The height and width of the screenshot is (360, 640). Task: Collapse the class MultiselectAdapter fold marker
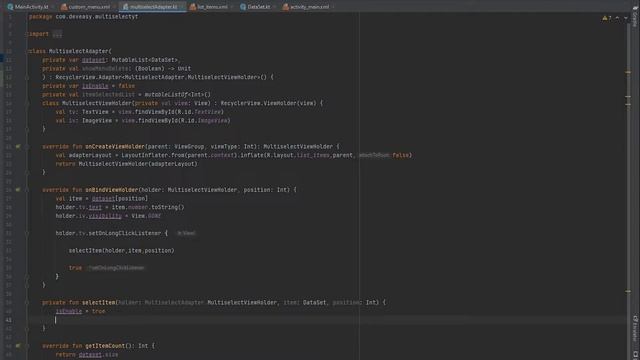27,51
